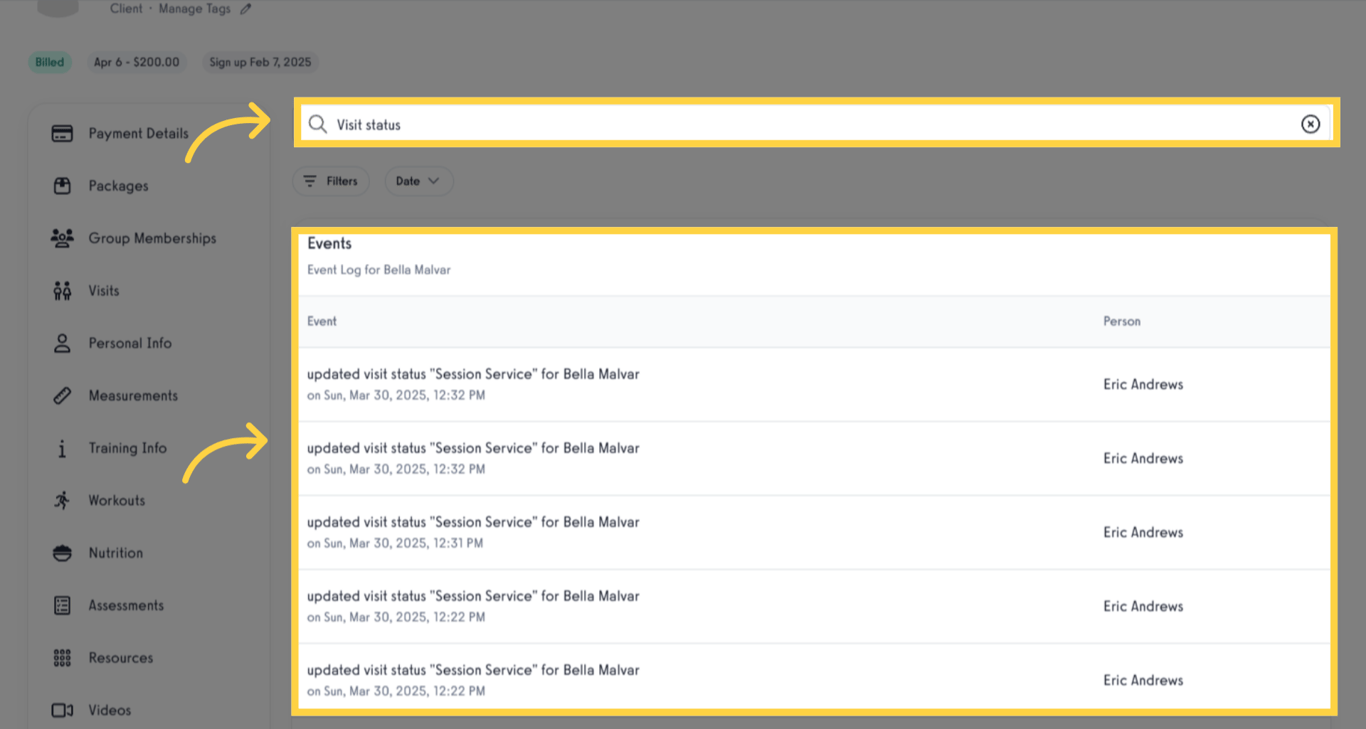Open the Filters panel

coord(331,181)
